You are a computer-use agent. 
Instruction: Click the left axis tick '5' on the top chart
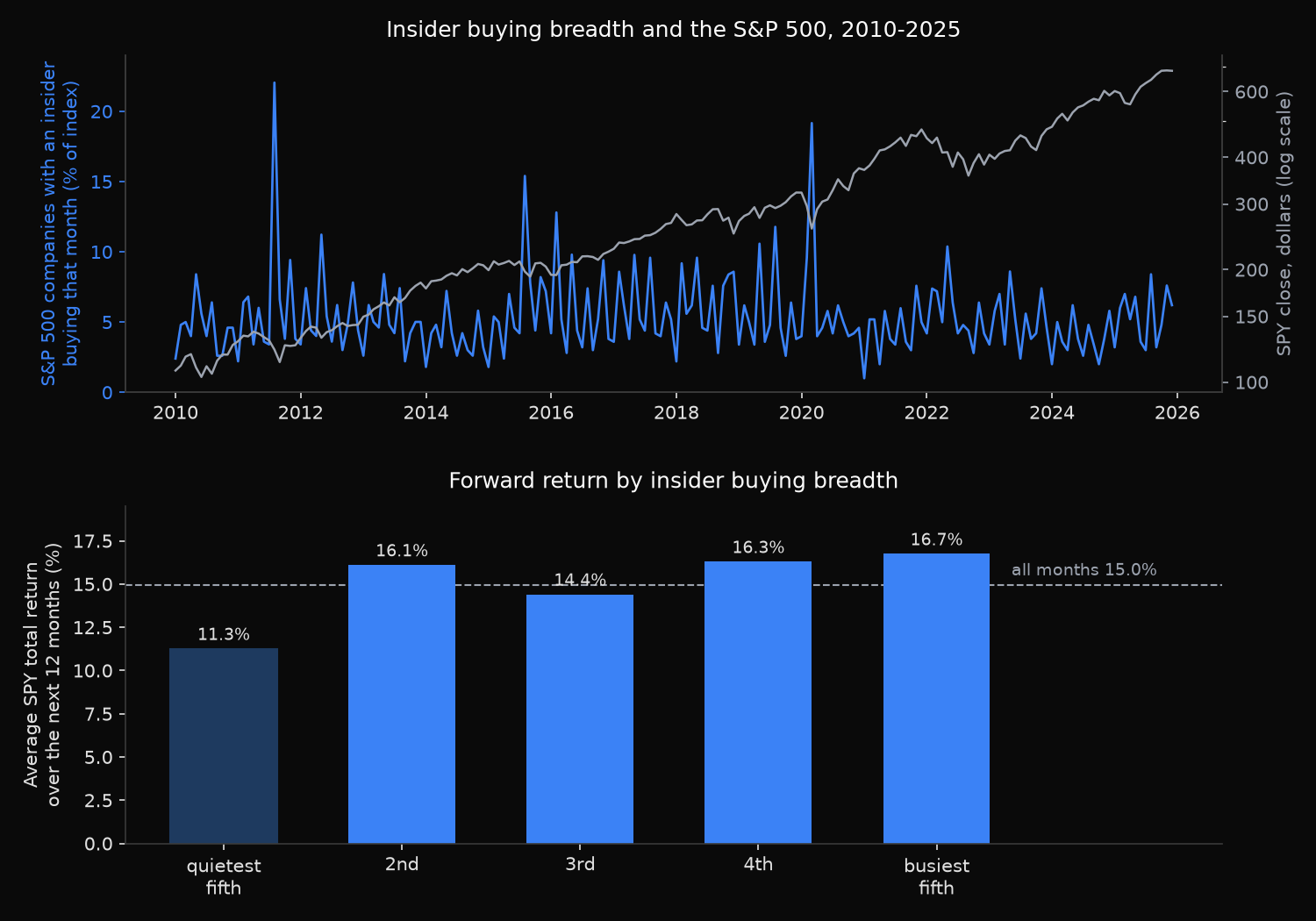click(x=108, y=323)
